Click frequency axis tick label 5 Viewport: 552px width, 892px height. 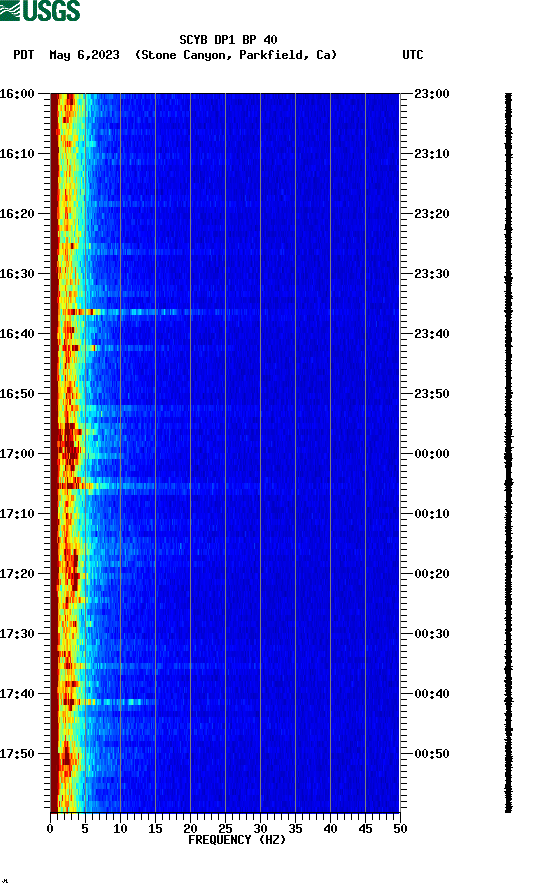click(x=85, y=829)
